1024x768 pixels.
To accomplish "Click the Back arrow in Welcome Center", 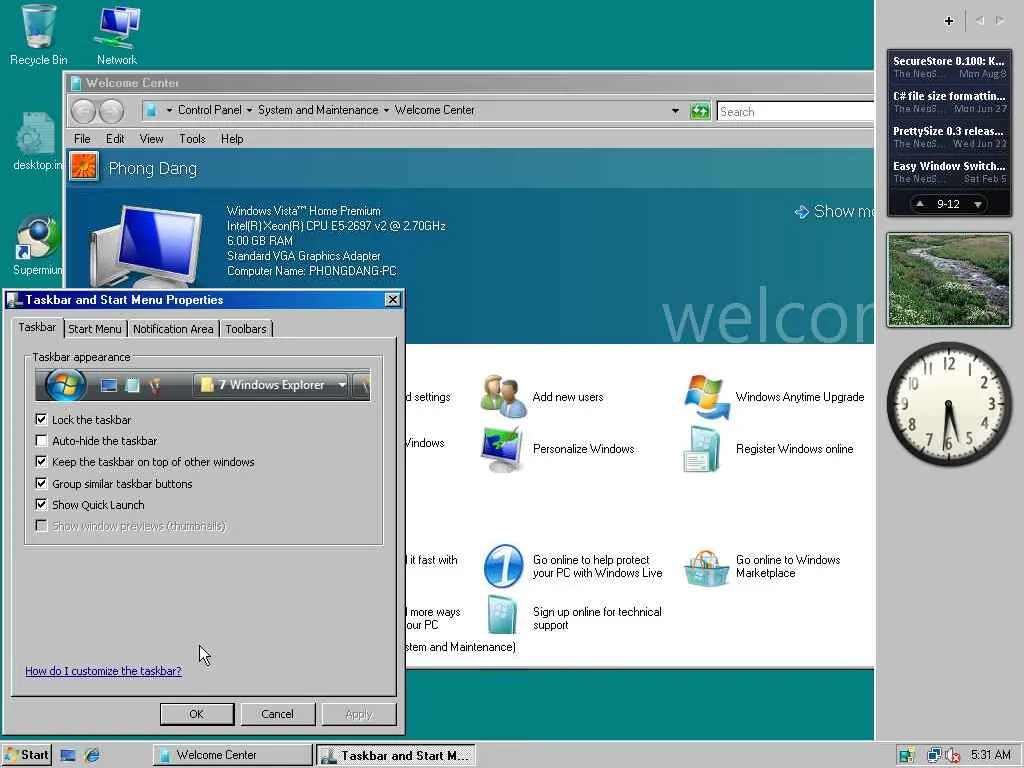I will (84, 111).
